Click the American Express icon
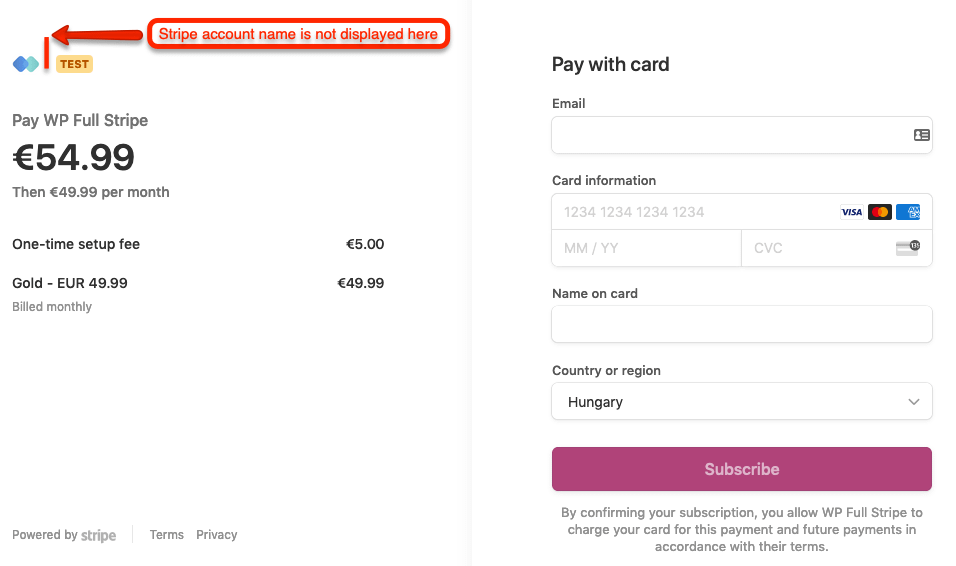 click(908, 212)
